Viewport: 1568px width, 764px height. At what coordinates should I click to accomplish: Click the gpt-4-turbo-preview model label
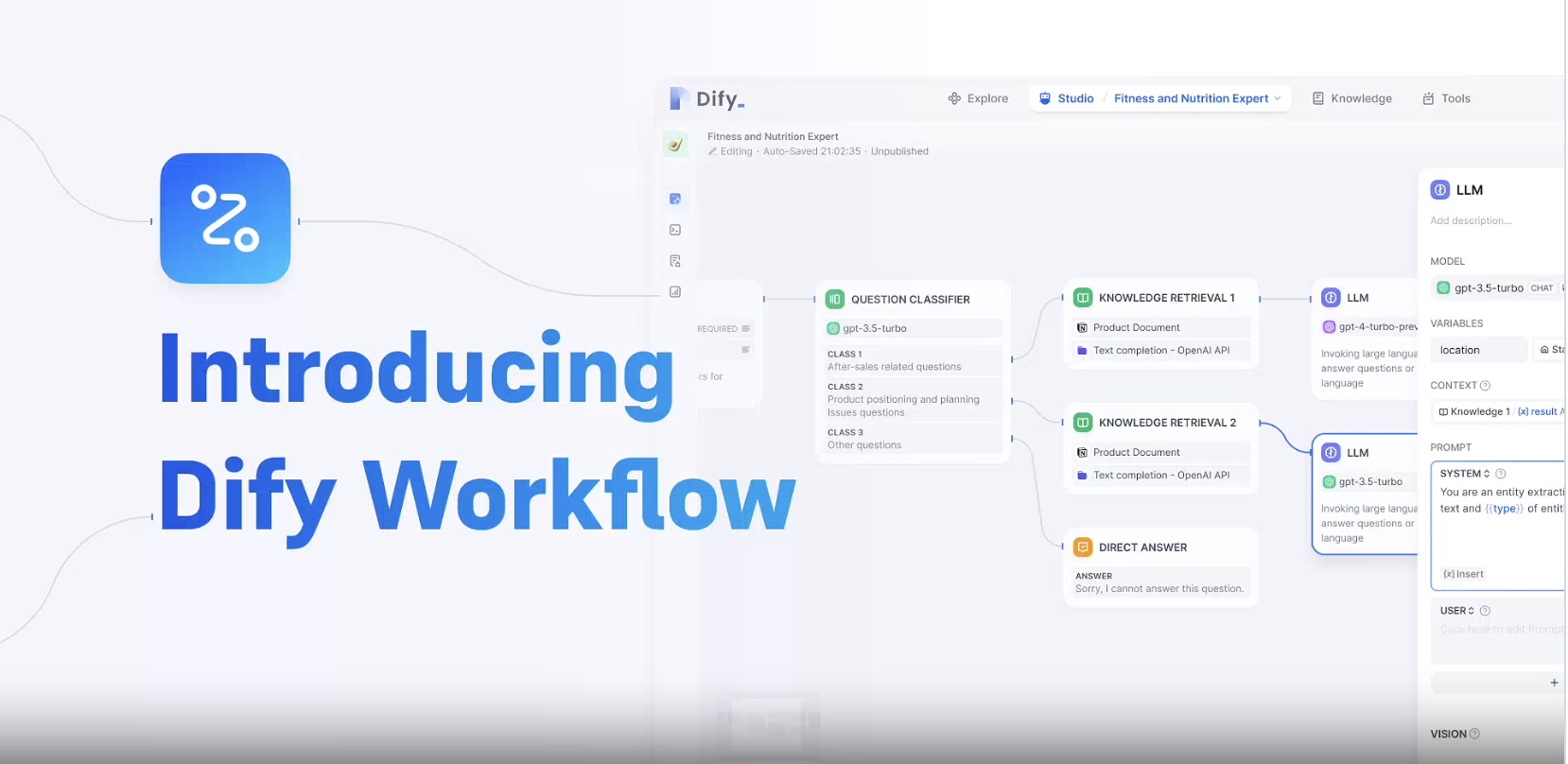pyautogui.click(x=1378, y=327)
